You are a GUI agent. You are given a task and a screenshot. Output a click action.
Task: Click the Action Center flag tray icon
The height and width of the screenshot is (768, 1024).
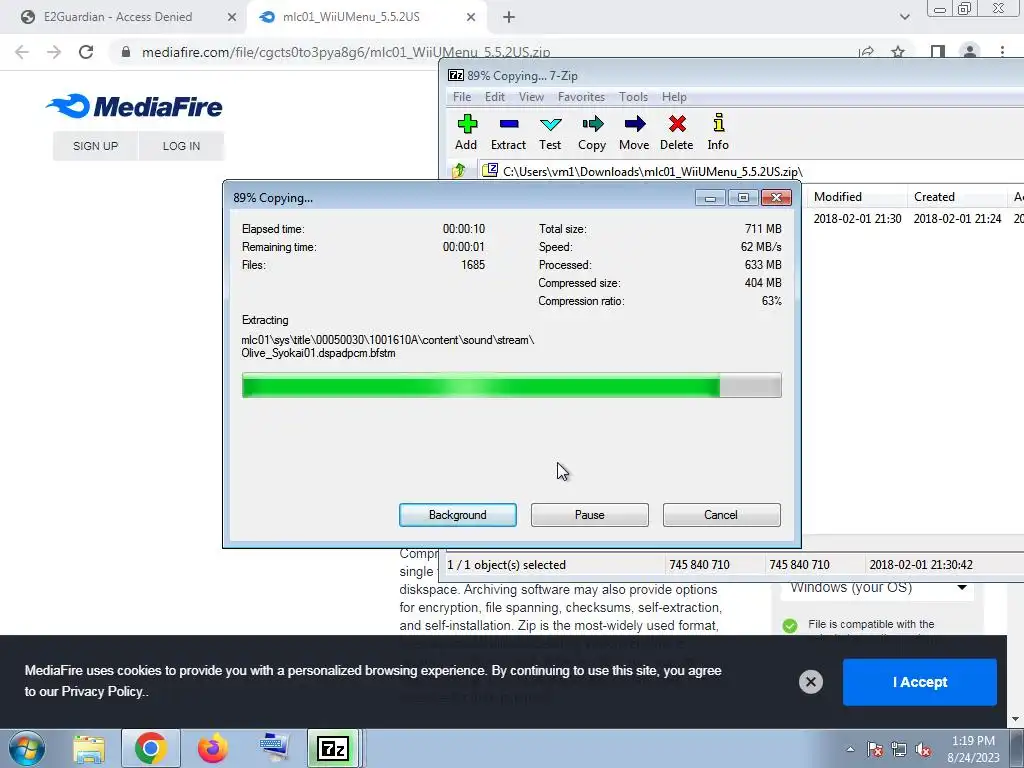click(x=875, y=749)
